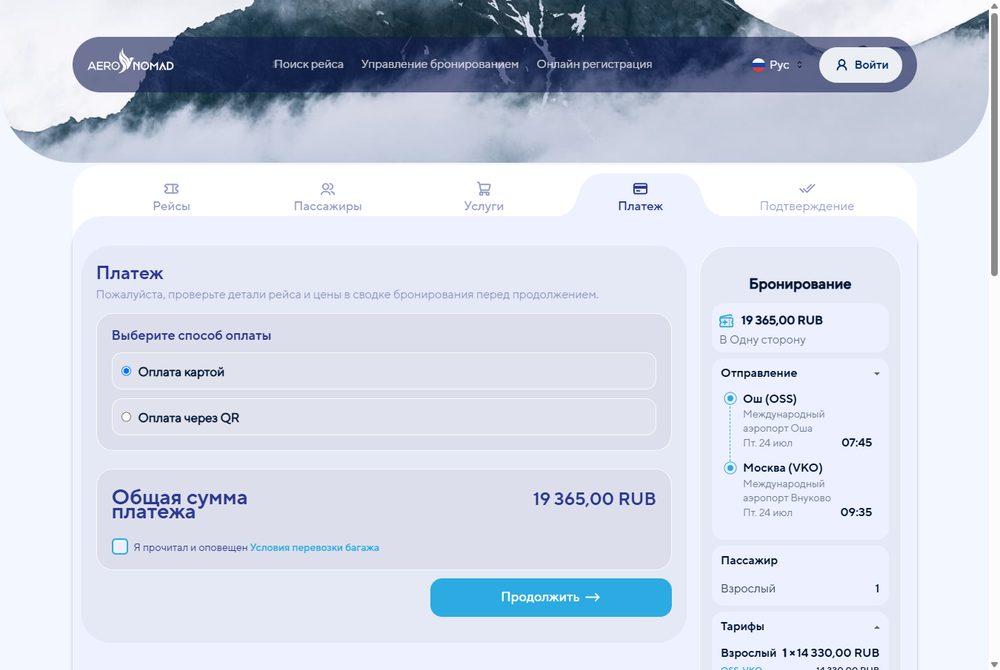Image resolution: width=1000 pixels, height=670 pixels.
Task: Click the arrow icon on Продолжить button
Action: 593,597
